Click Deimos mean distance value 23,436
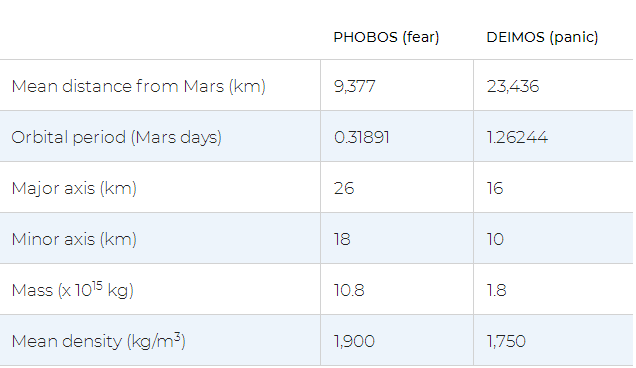This screenshot has width=636, height=368. pyautogui.click(x=513, y=86)
